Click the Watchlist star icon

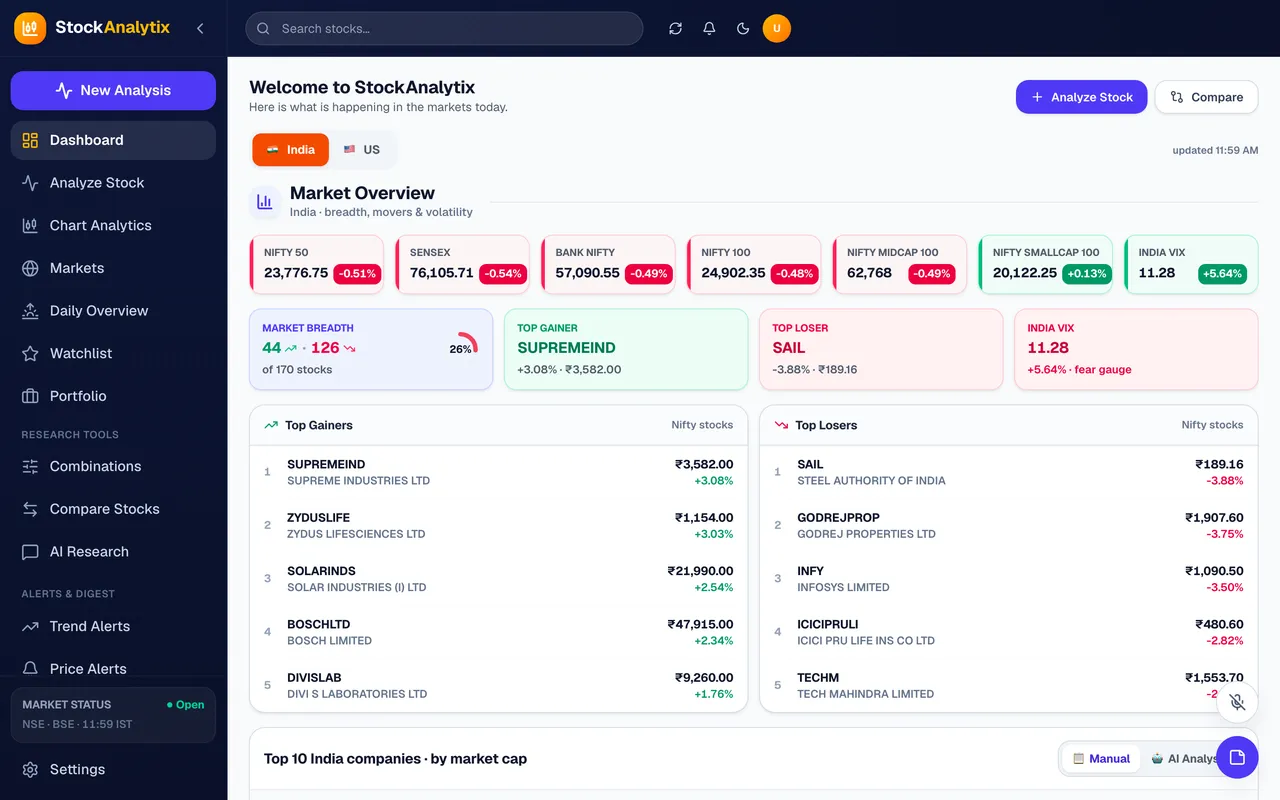(30, 353)
